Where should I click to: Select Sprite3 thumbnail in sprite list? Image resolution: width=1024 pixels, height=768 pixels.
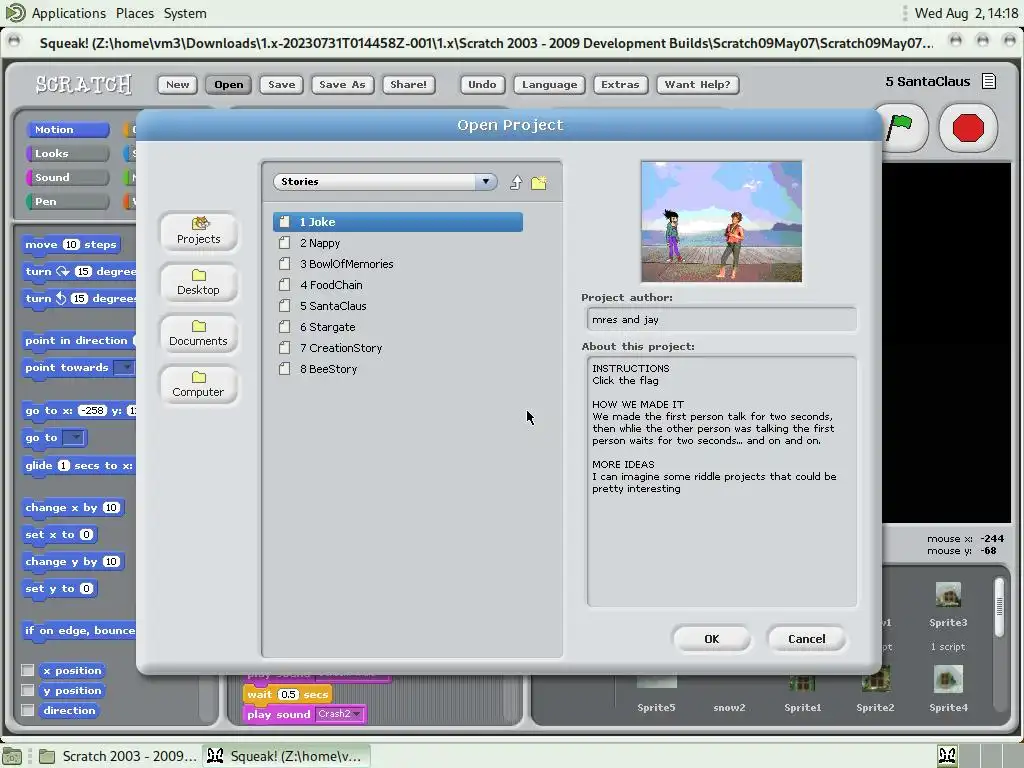948,596
